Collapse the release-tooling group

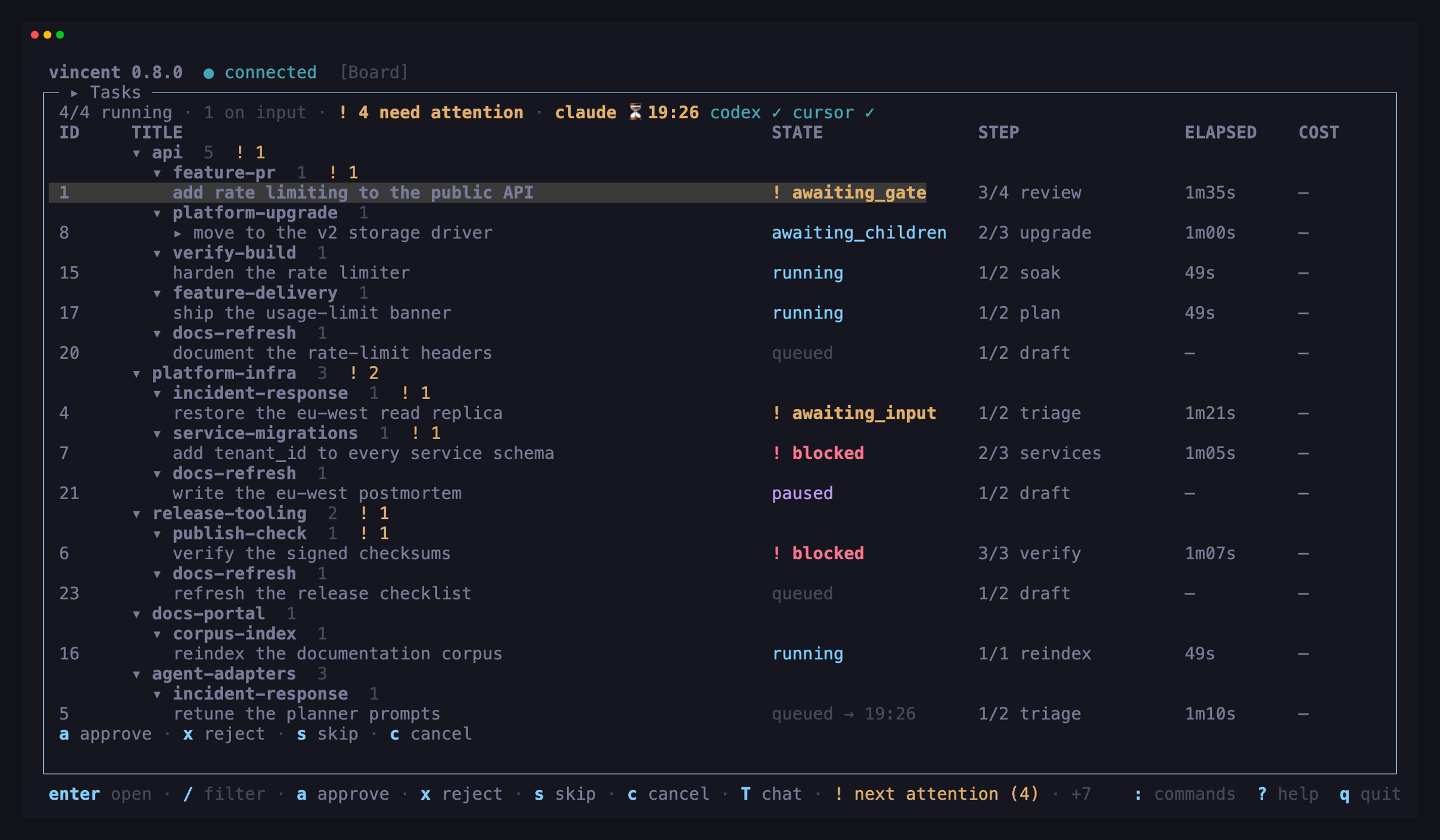coord(137,514)
